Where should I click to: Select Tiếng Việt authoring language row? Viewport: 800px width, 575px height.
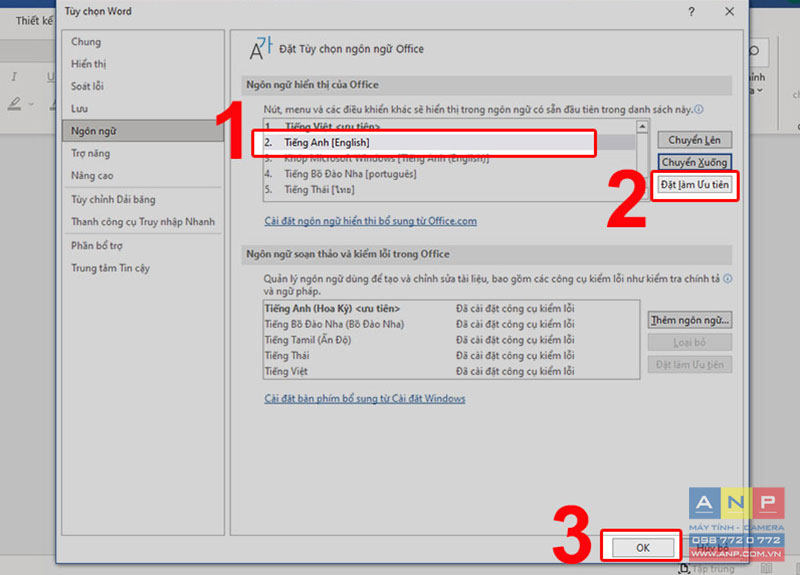point(451,371)
